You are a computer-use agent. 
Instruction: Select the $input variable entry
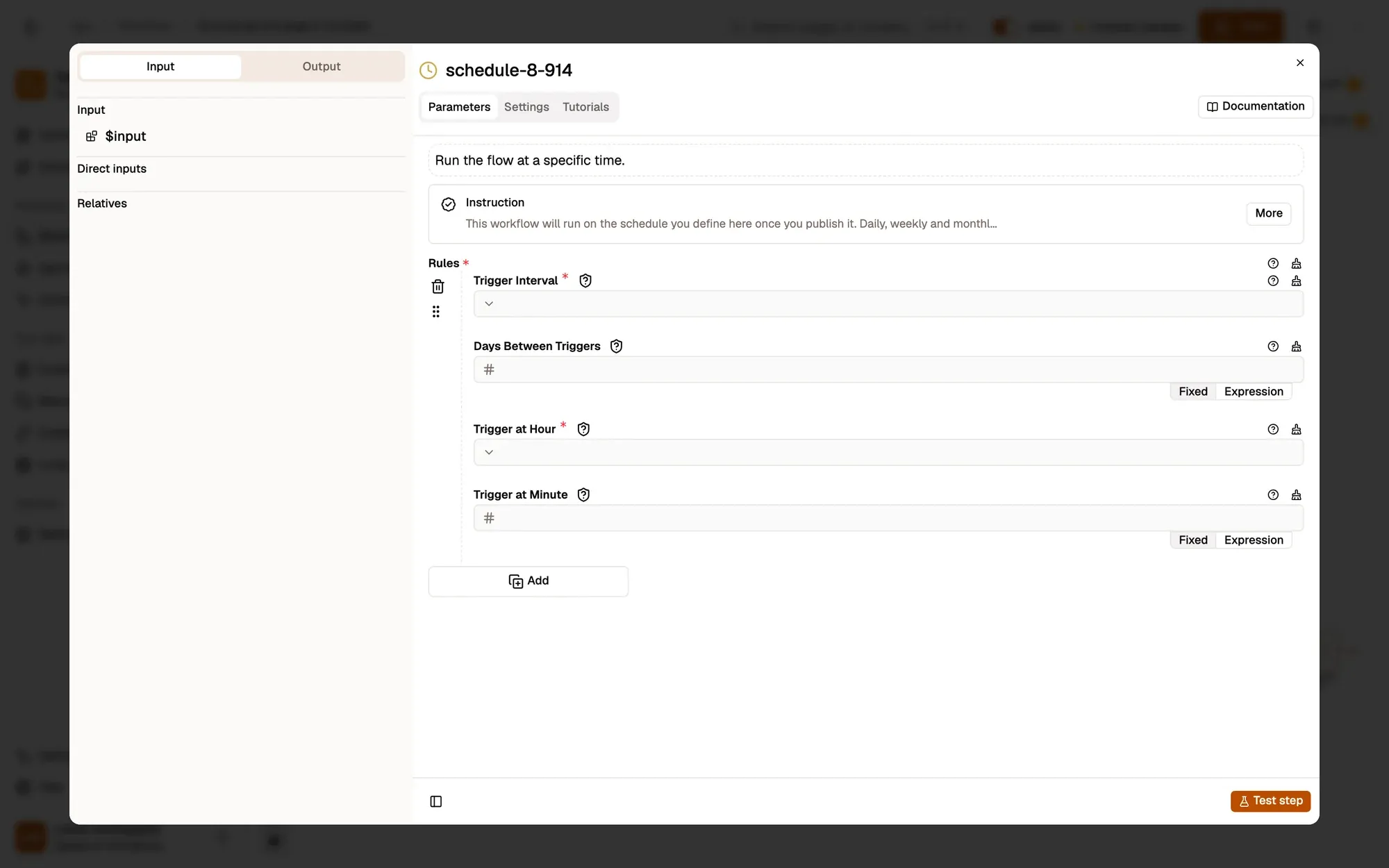(x=125, y=136)
